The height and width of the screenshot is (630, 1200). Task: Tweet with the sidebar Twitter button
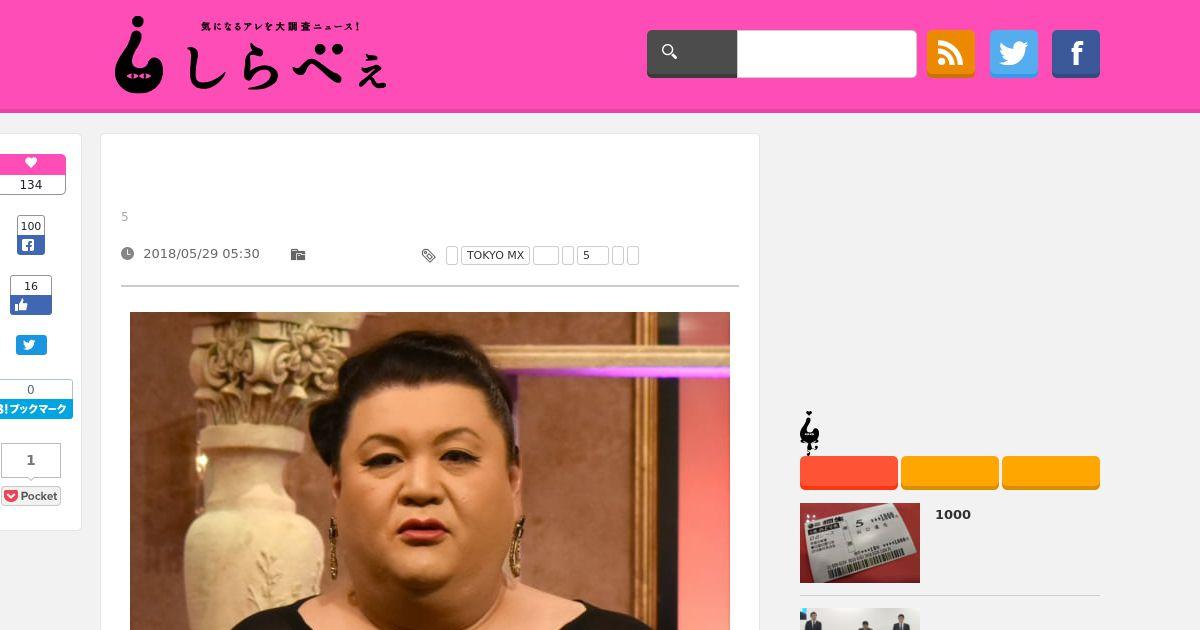click(x=31, y=345)
